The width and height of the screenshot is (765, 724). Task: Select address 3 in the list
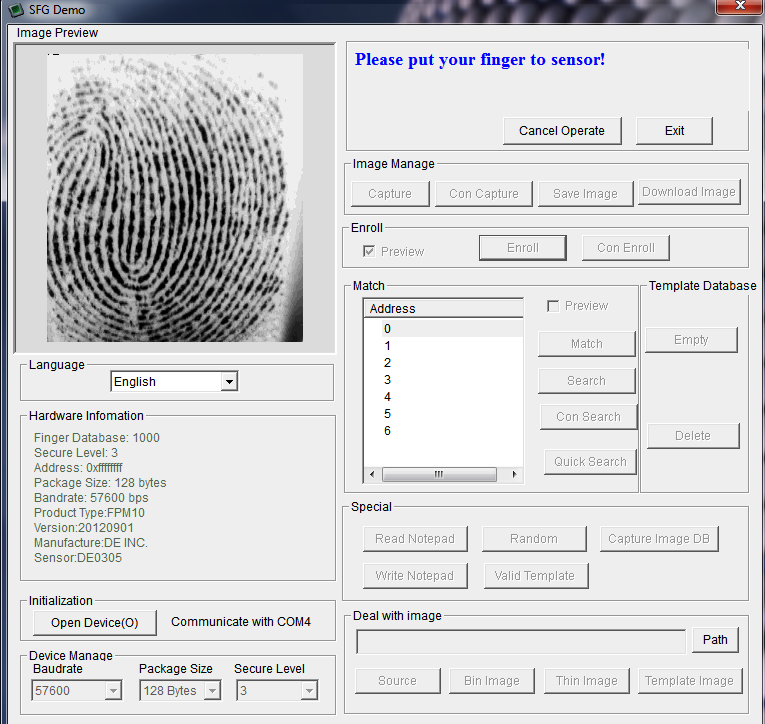click(x=443, y=380)
